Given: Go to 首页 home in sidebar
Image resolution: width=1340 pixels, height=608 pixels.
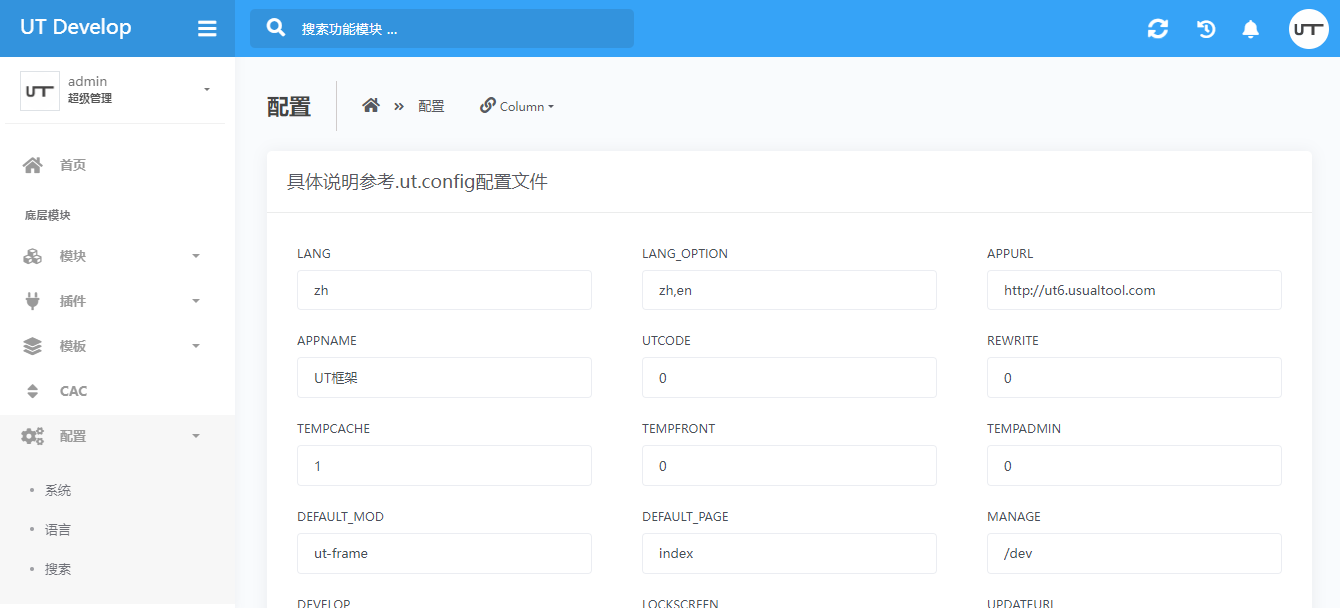Looking at the screenshot, I should click(73, 165).
